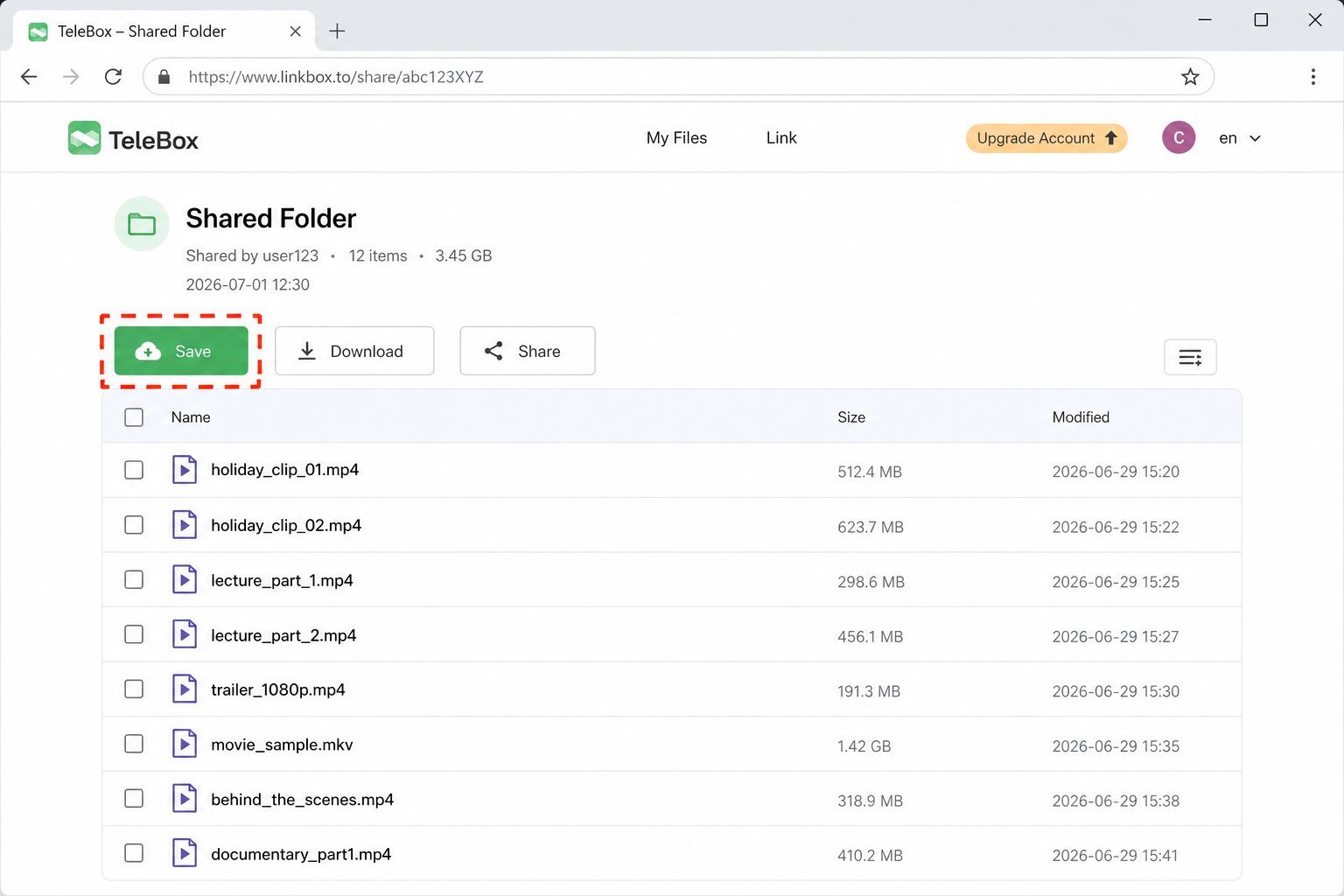The image size is (1344, 896).
Task: Click the Shared by user123 text
Action: (252, 255)
